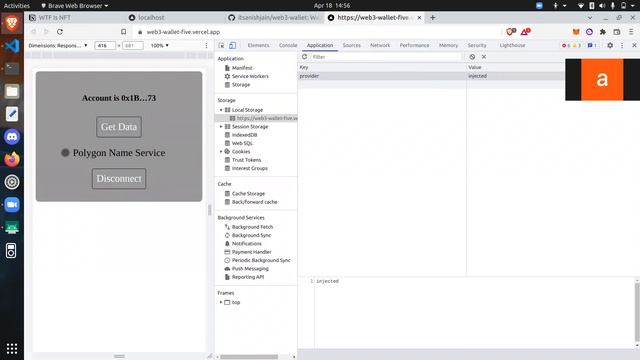
Task: Open the 100% zoom dropdown
Action: point(160,45)
